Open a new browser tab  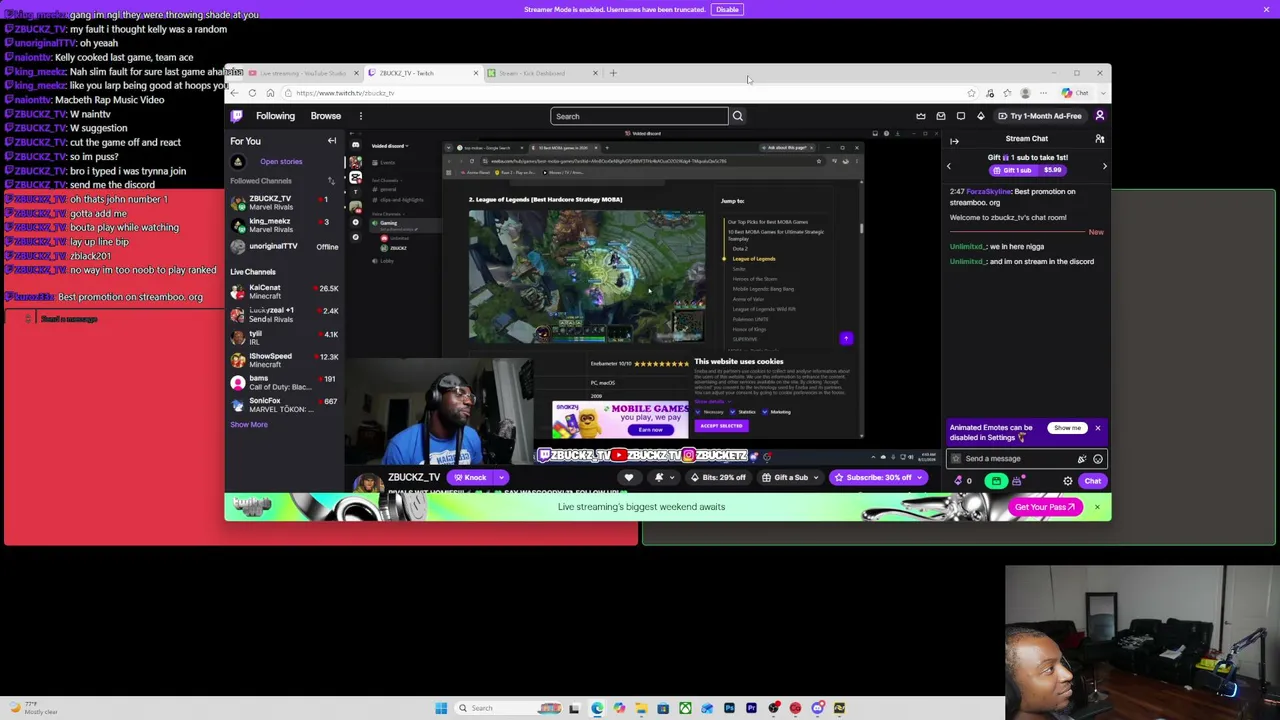click(613, 73)
